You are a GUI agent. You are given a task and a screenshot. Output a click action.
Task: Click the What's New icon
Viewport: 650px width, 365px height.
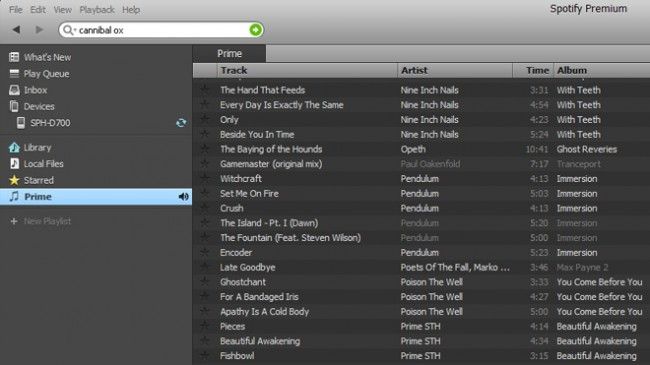pos(14,57)
